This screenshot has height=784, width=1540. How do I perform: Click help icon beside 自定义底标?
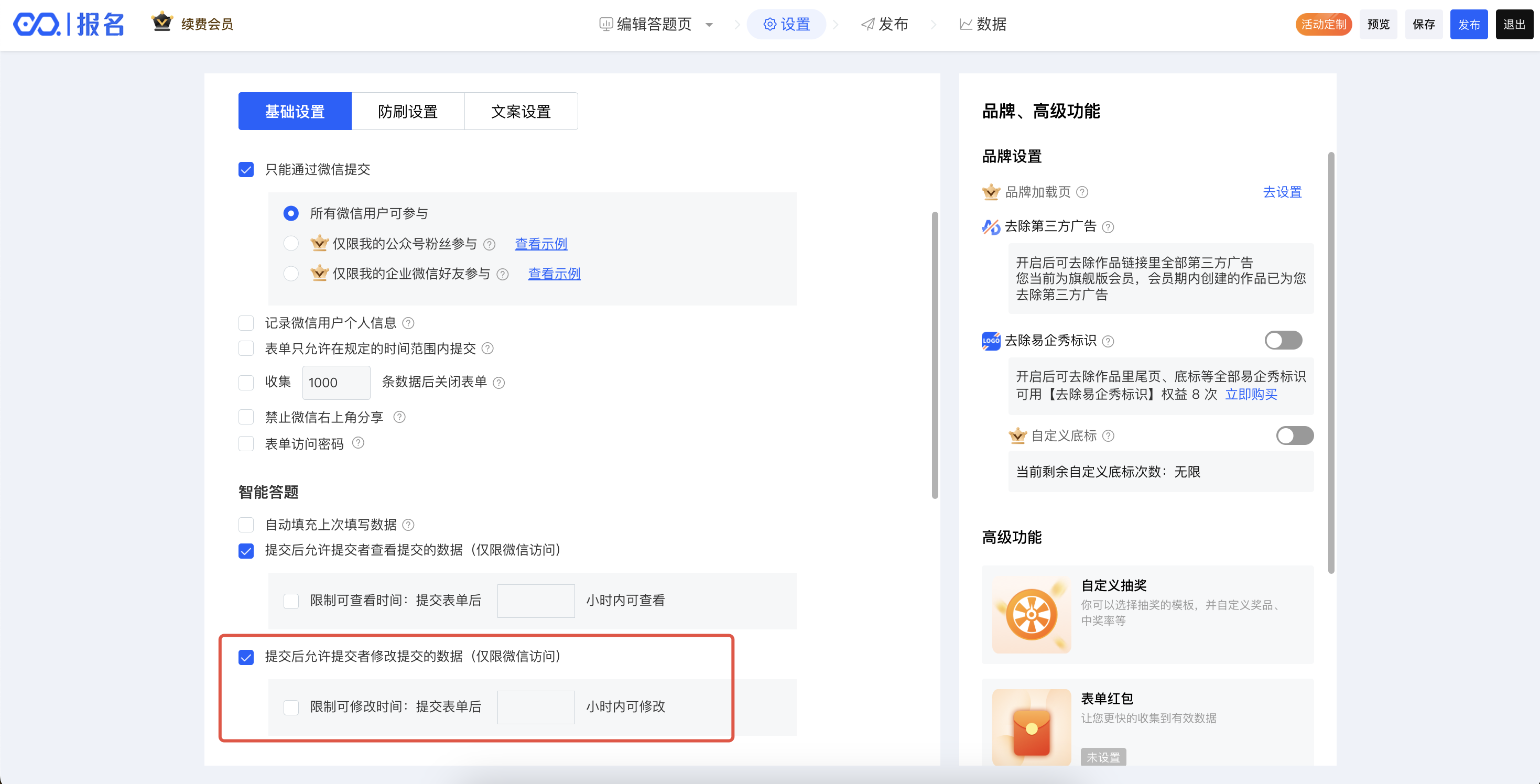pyautogui.click(x=1109, y=435)
